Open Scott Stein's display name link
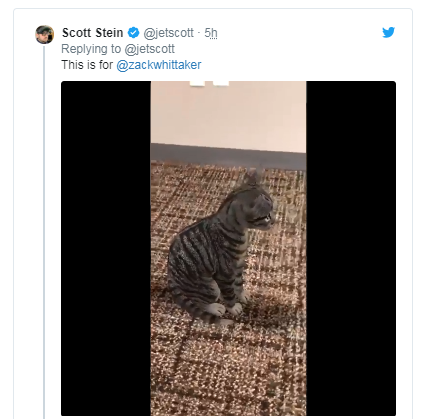This screenshot has height=419, width=429. [x=93, y=33]
